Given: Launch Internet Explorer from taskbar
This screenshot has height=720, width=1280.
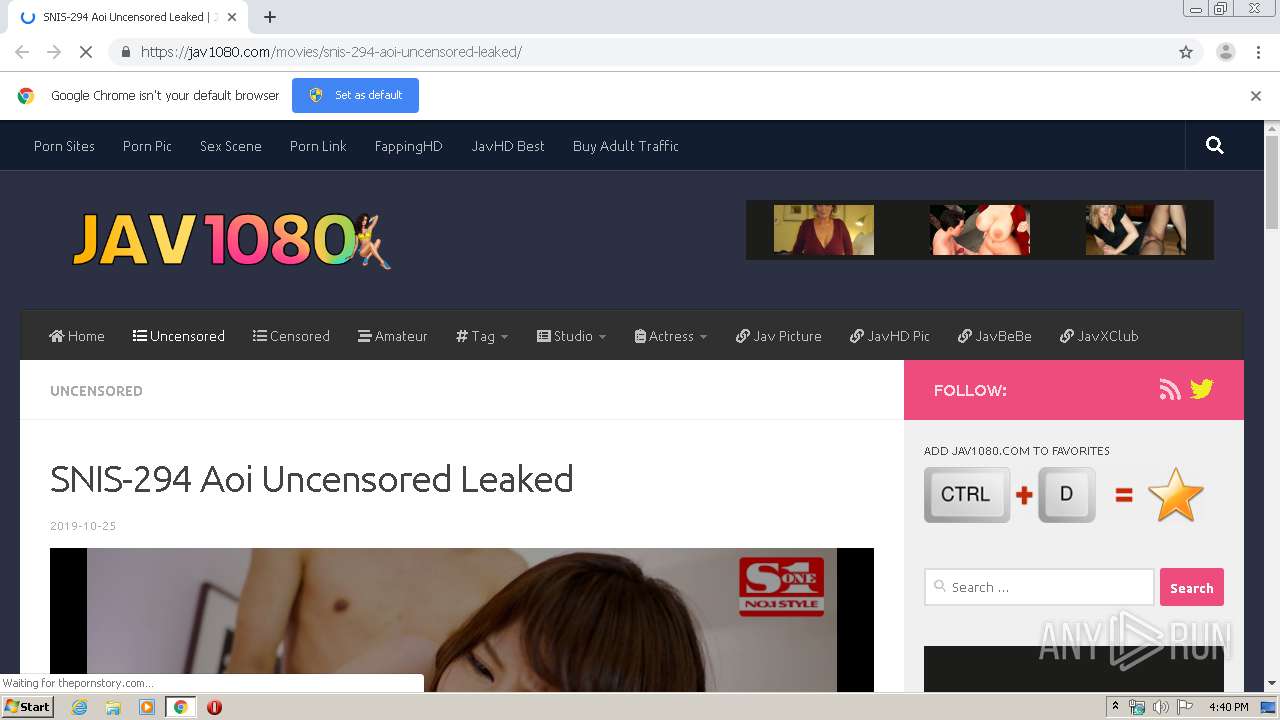Looking at the screenshot, I should click(79, 707).
